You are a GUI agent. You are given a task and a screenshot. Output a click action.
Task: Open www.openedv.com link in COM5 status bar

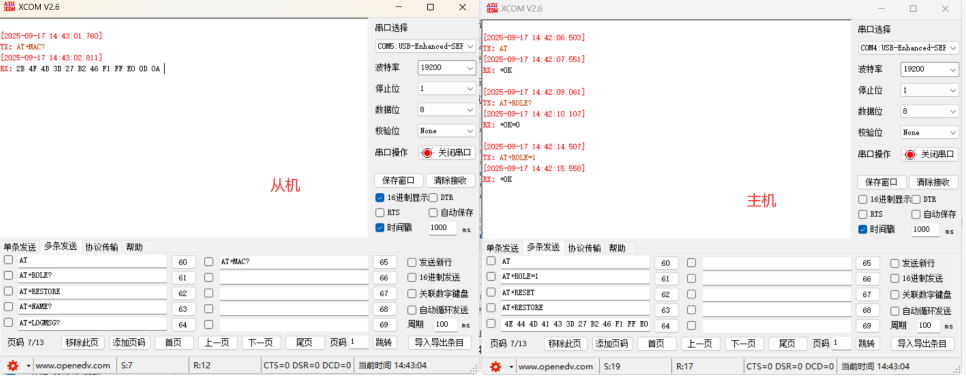[x=73, y=366]
